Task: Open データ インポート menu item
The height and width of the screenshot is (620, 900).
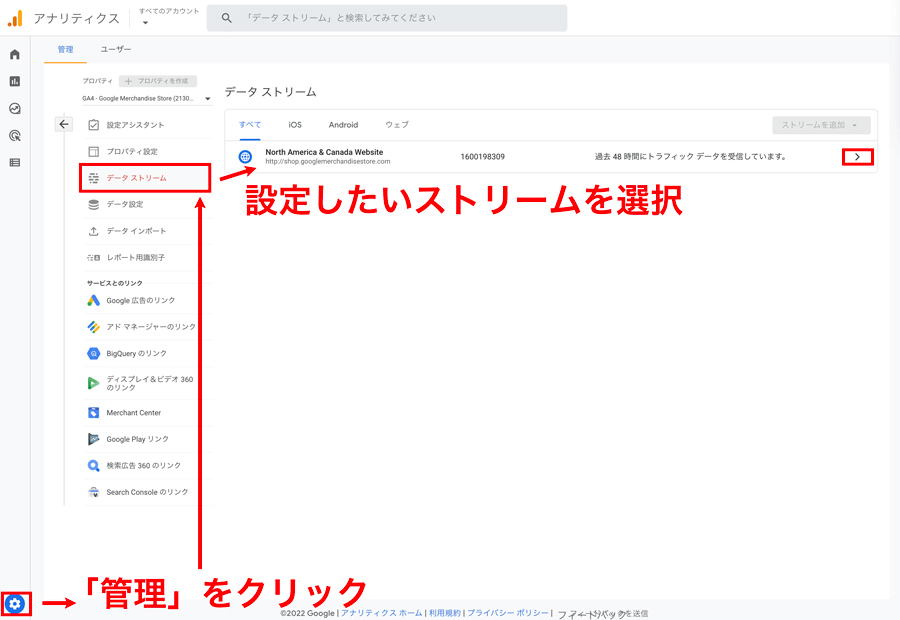Action: (x=148, y=231)
